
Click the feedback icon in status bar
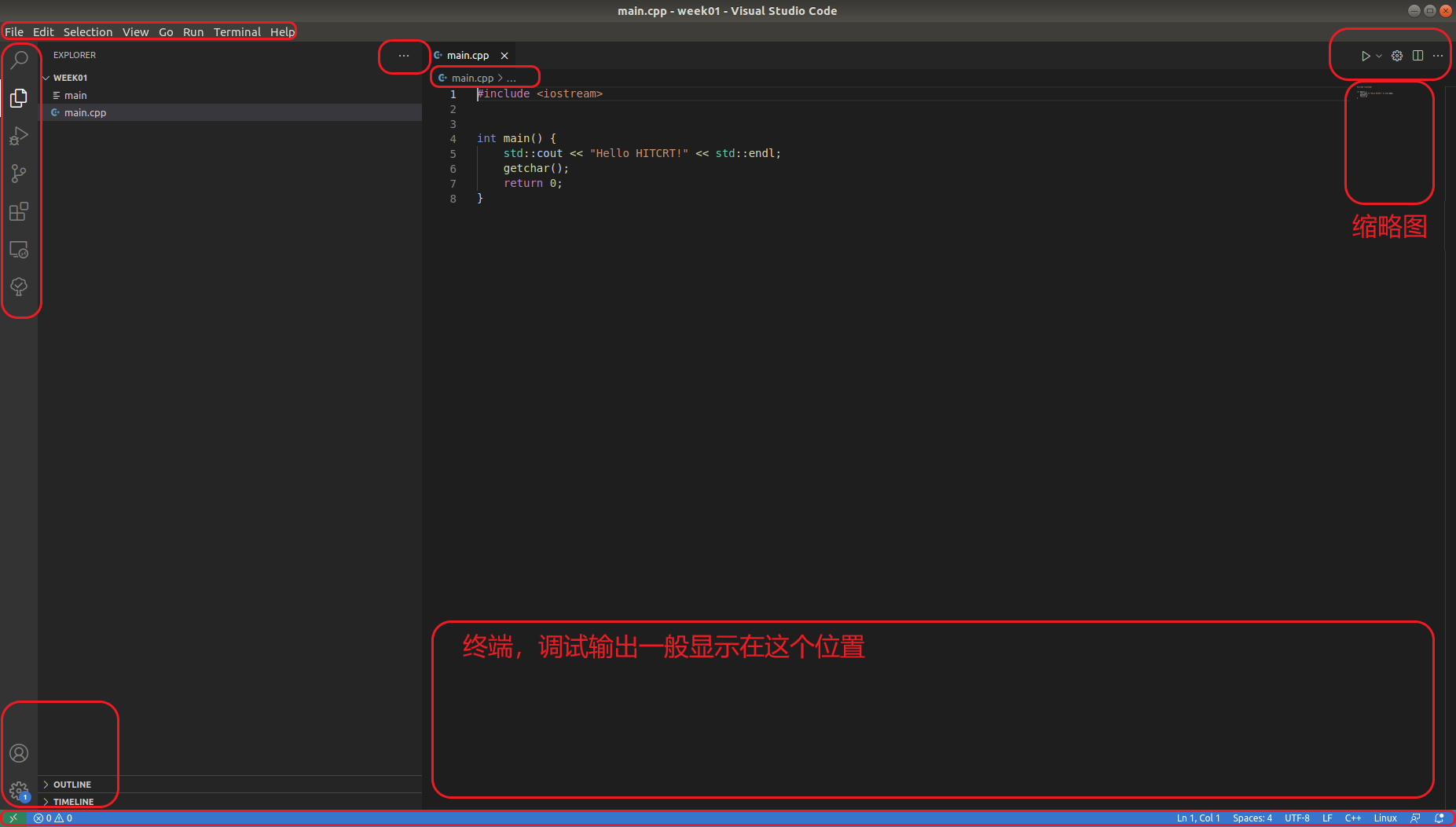pyautogui.click(x=1415, y=818)
